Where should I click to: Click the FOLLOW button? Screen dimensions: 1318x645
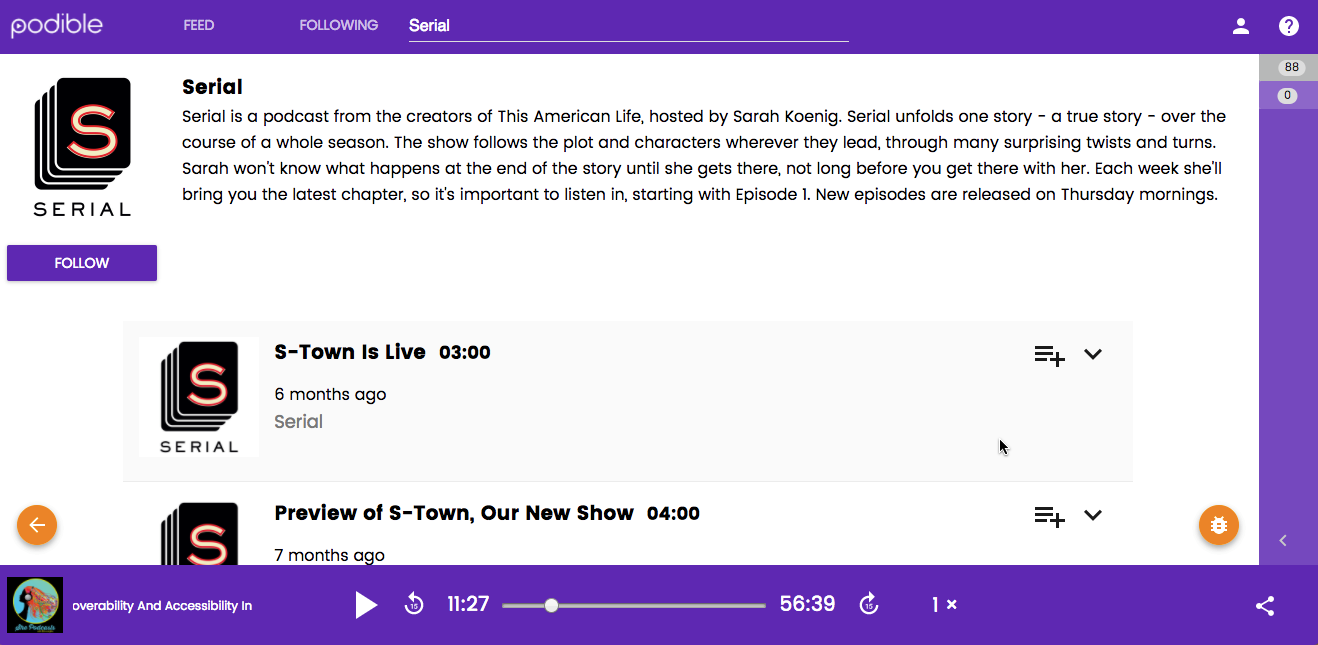(x=82, y=263)
